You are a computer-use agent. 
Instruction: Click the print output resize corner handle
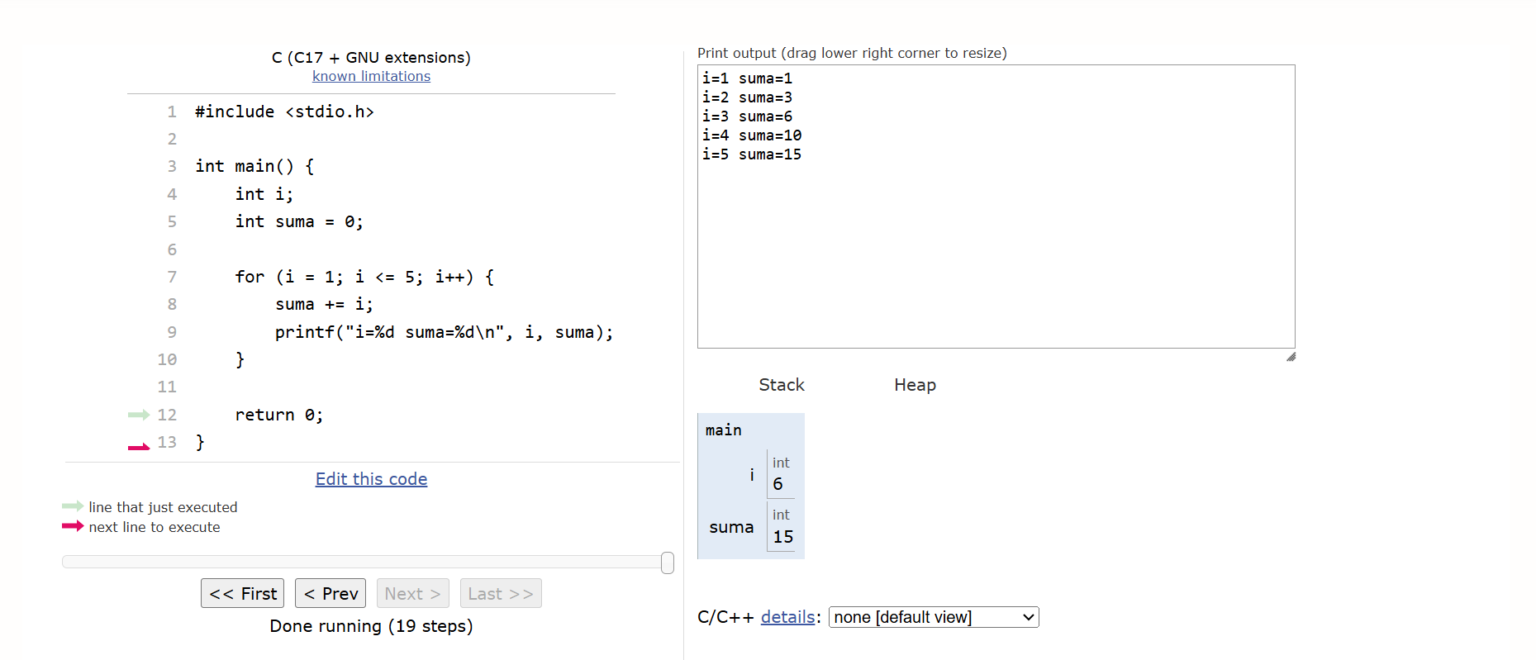[x=1290, y=356]
